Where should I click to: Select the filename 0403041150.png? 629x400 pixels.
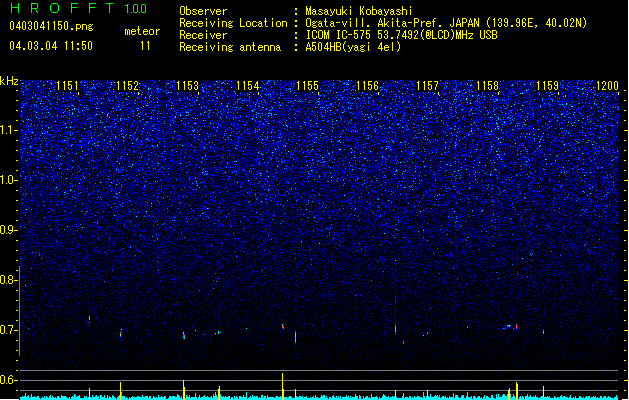[51, 26]
